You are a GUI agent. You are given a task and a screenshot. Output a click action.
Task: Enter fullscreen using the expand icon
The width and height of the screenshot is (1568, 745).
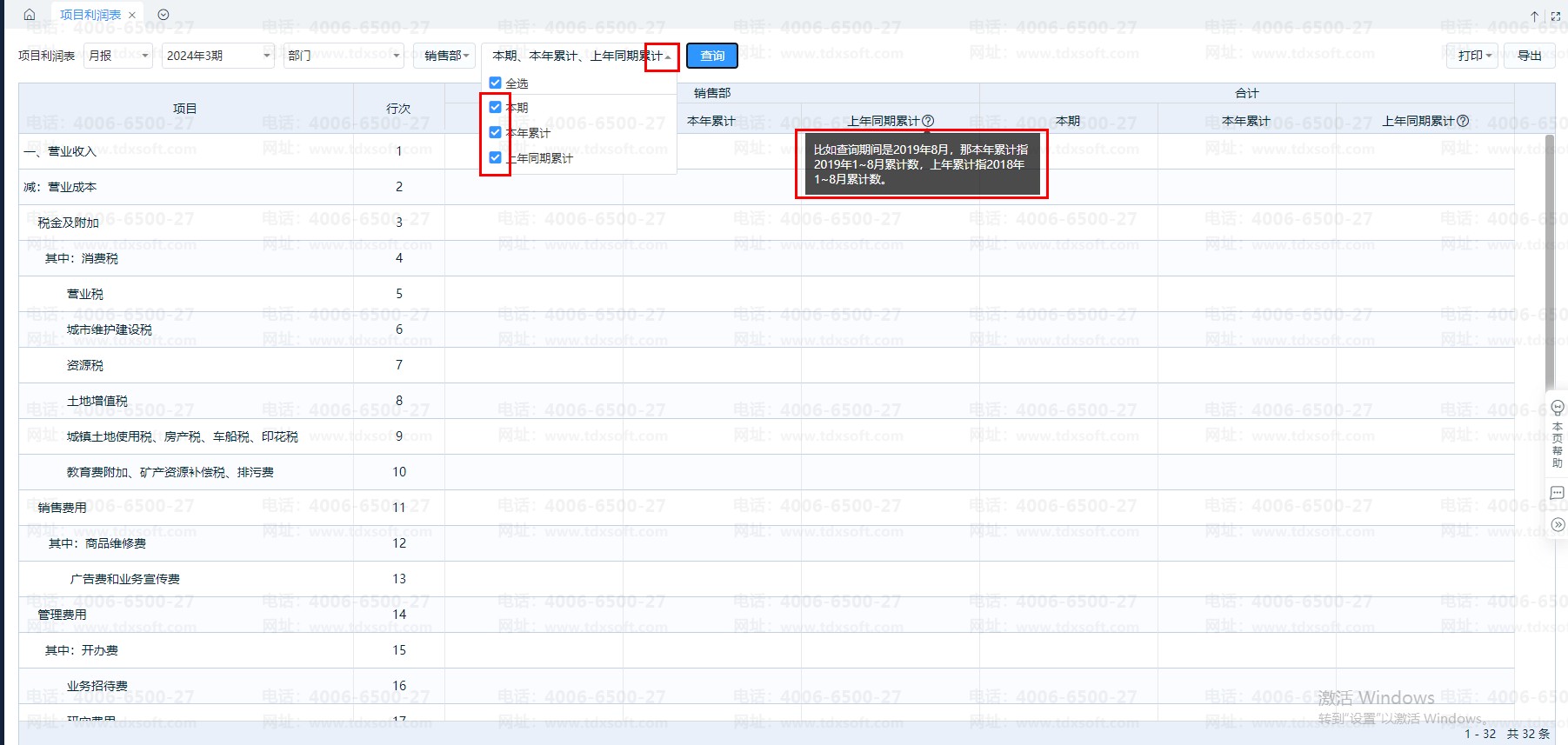[x=1556, y=16]
